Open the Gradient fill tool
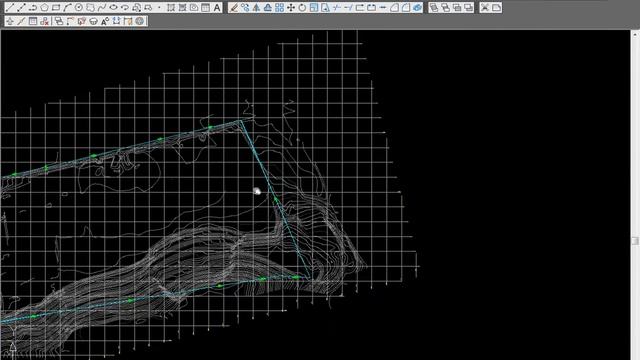 tap(182, 8)
